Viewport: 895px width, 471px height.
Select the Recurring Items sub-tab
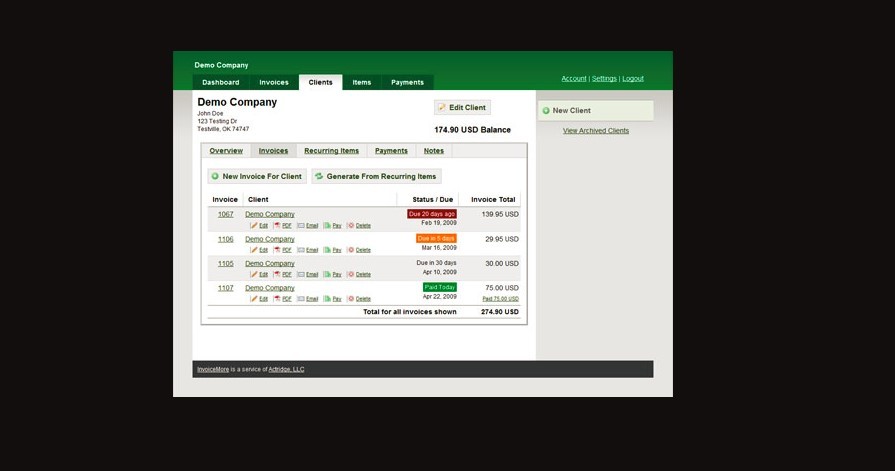(331, 151)
